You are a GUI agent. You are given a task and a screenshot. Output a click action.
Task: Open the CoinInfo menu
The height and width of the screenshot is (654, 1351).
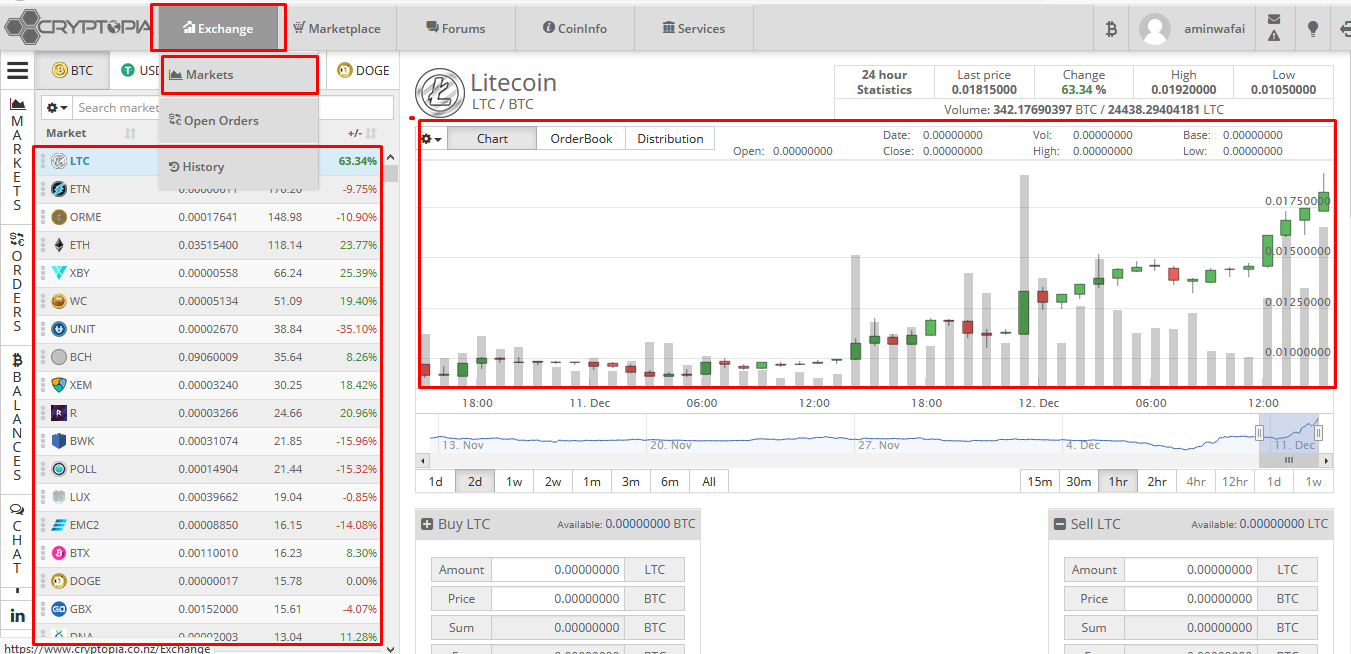[x=575, y=28]
